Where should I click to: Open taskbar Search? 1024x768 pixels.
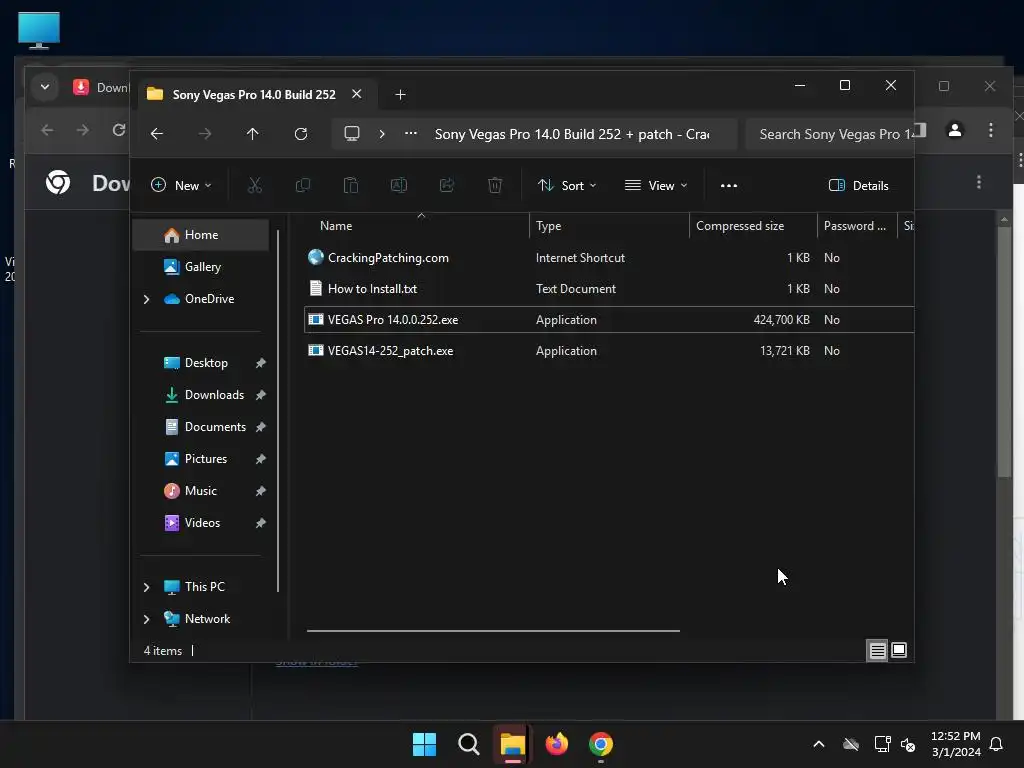pyautogui.click(x=469, y=744)
